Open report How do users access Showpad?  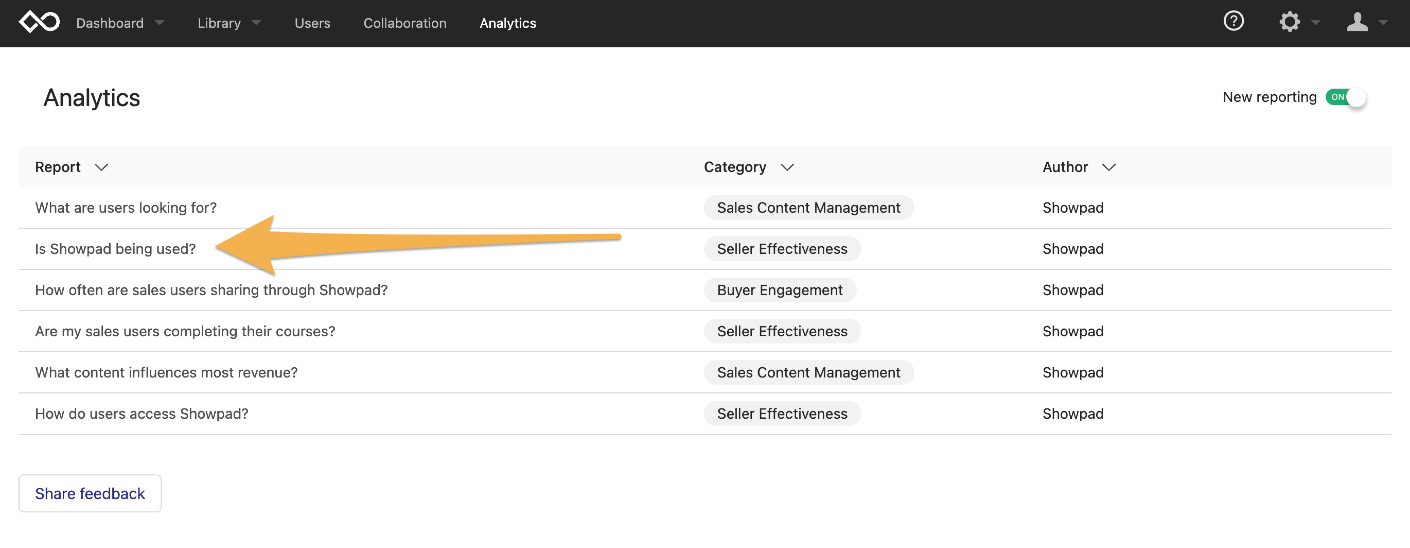point(142,413)
